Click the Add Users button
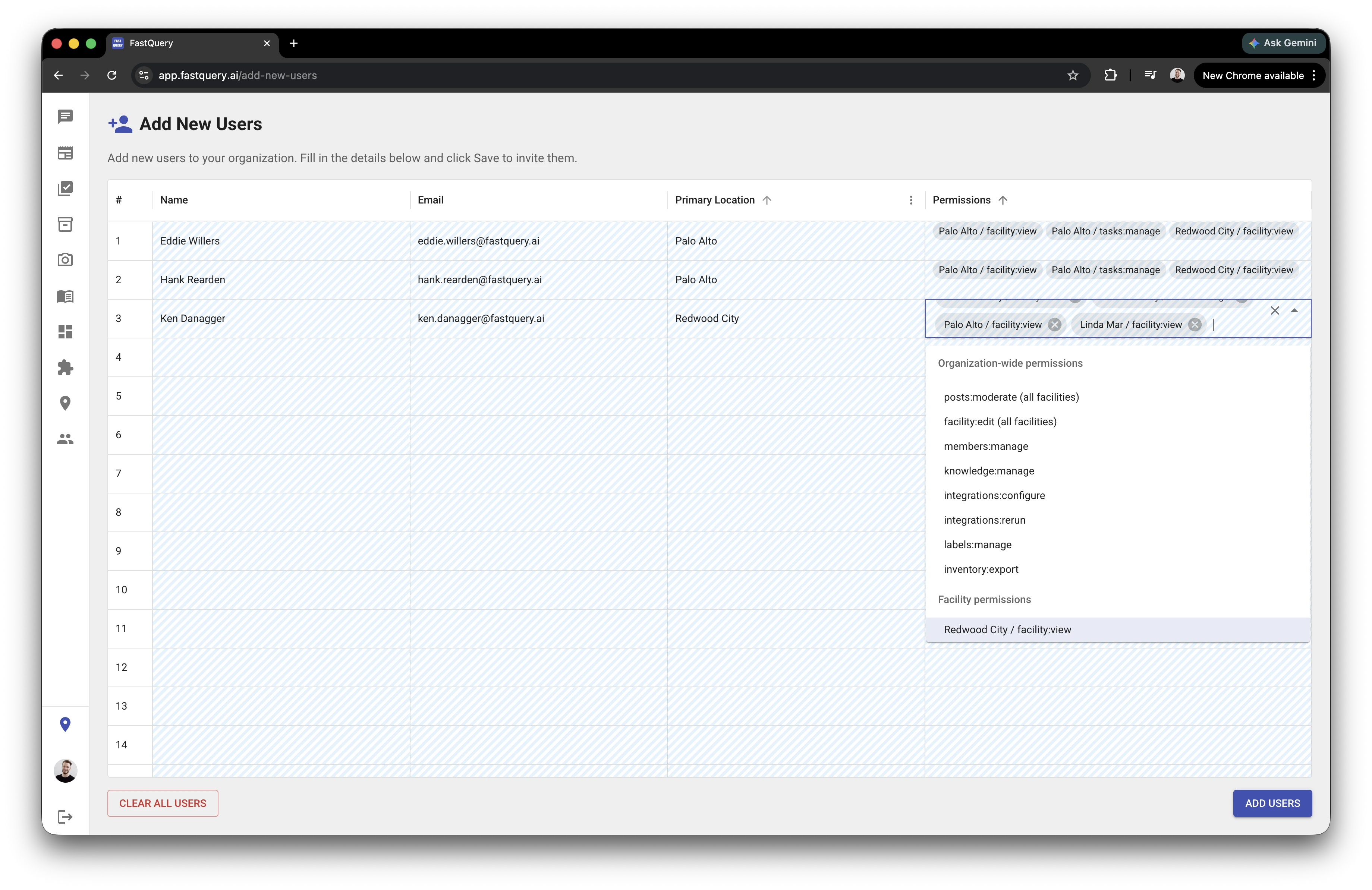The height and width of the screenshot is (890, 1372). tap(1272, 804)
